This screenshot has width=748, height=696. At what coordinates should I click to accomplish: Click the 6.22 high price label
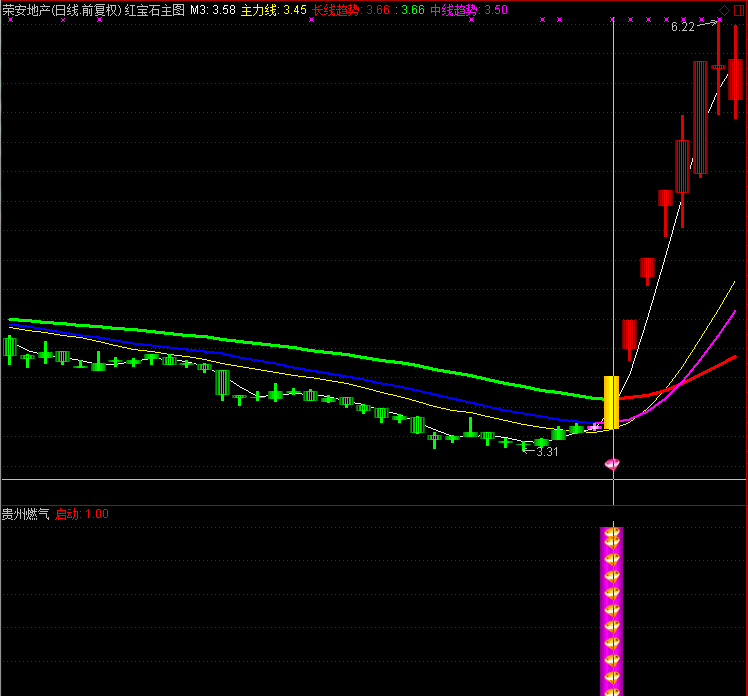tap(682, 27)
